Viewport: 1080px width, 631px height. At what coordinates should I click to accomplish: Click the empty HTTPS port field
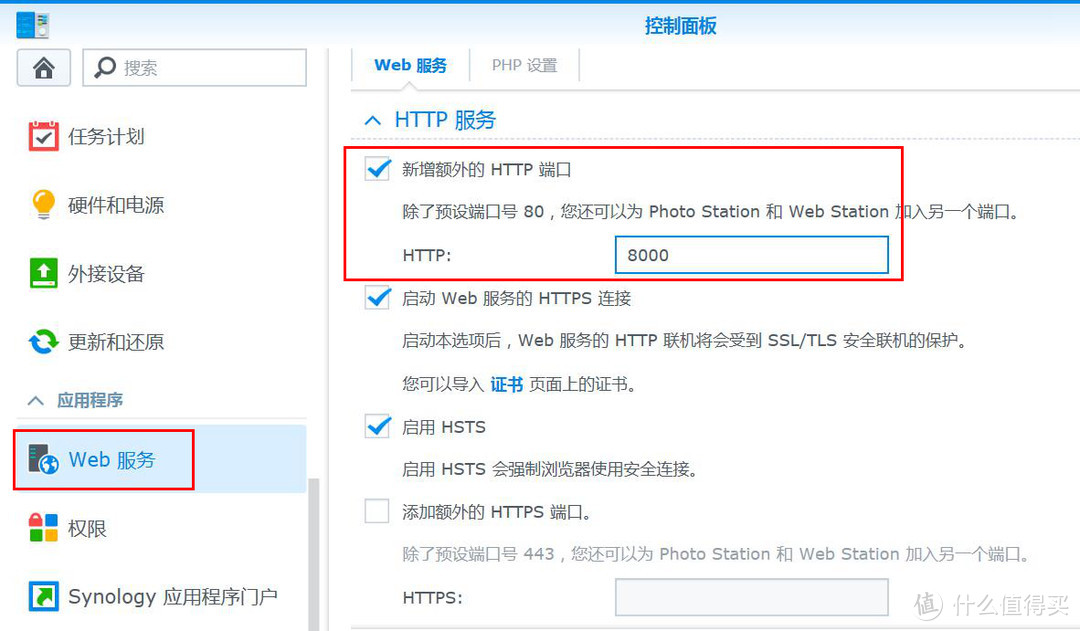(751, 597)
